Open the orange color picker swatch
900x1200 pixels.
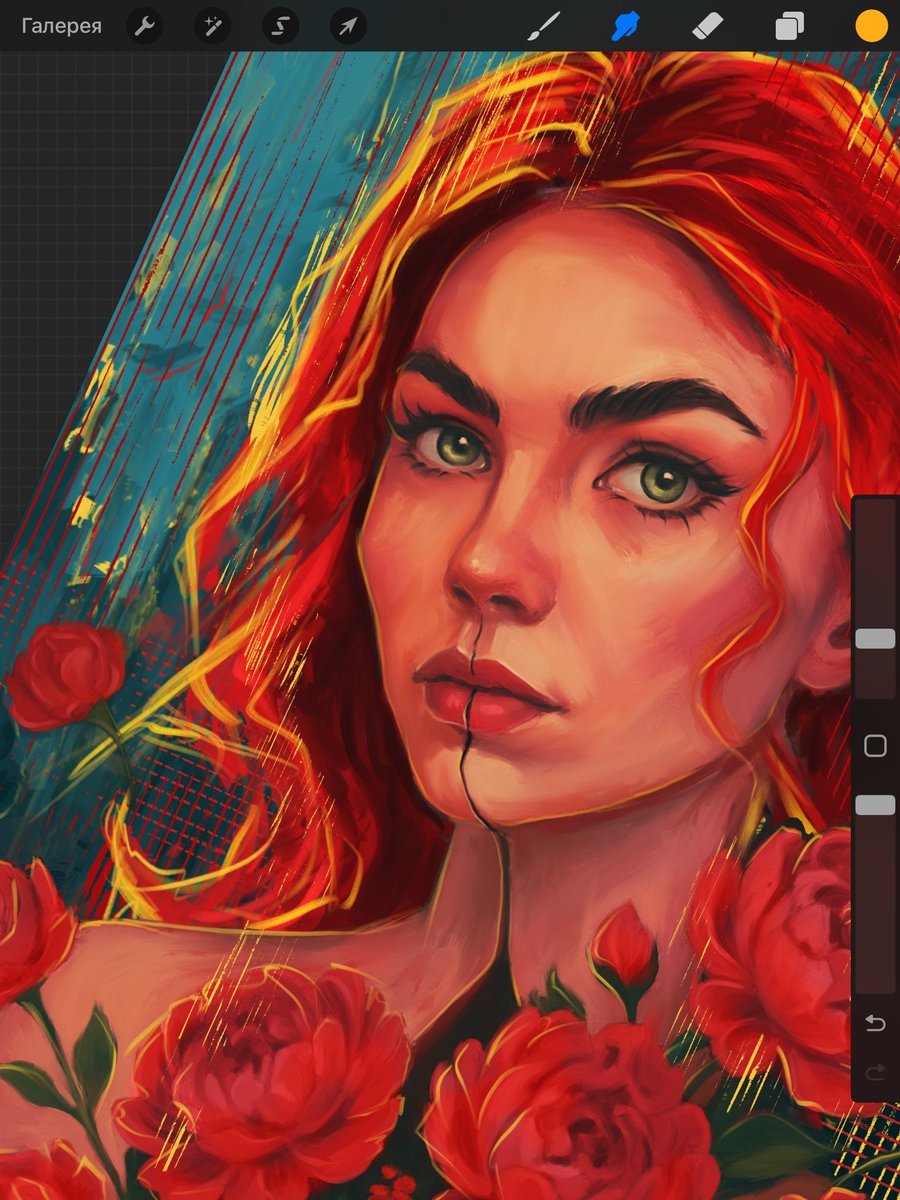coord(871,26)
